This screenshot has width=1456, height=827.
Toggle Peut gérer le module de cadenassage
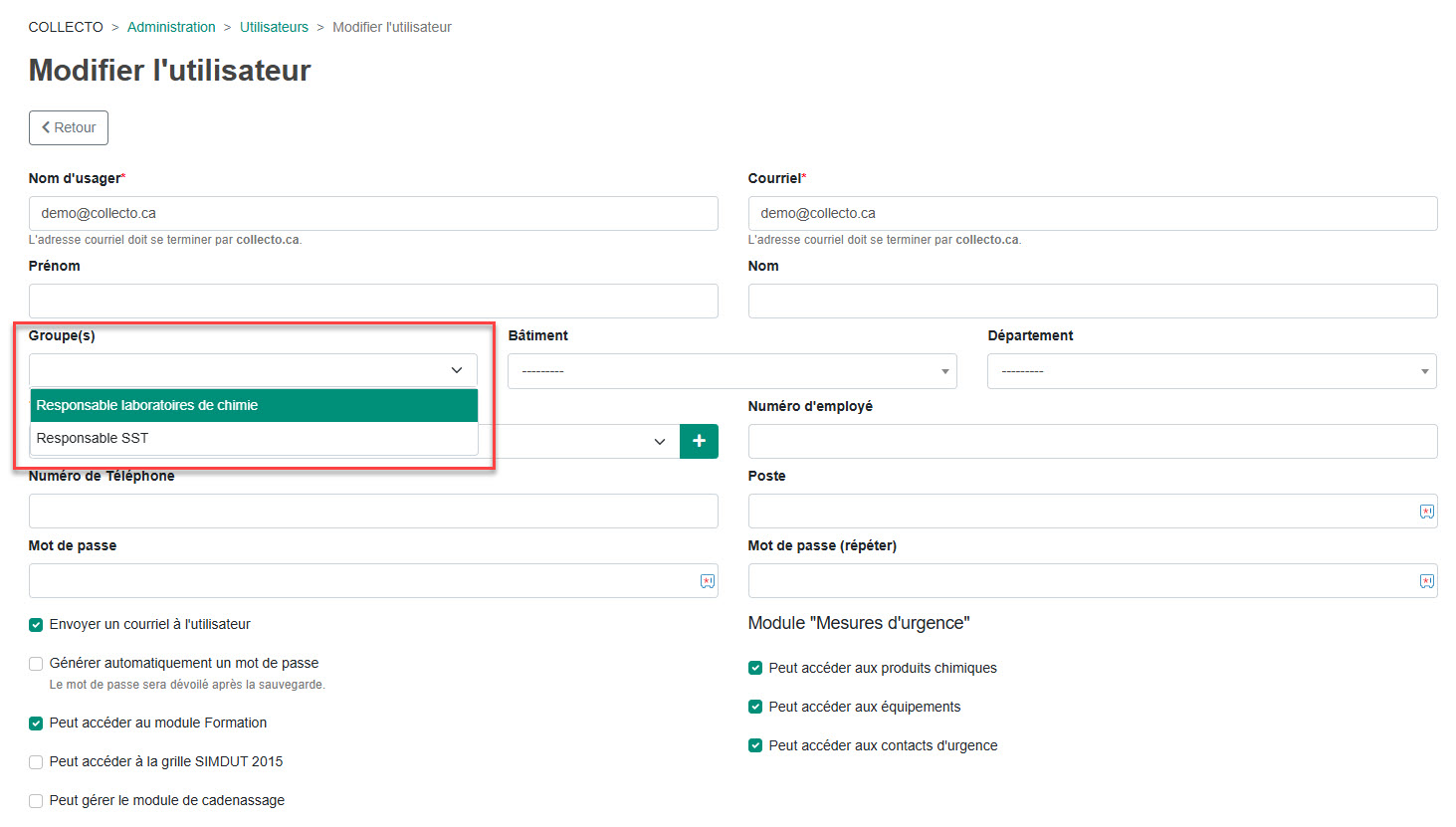pyautogui.click(x=36, y=801)
